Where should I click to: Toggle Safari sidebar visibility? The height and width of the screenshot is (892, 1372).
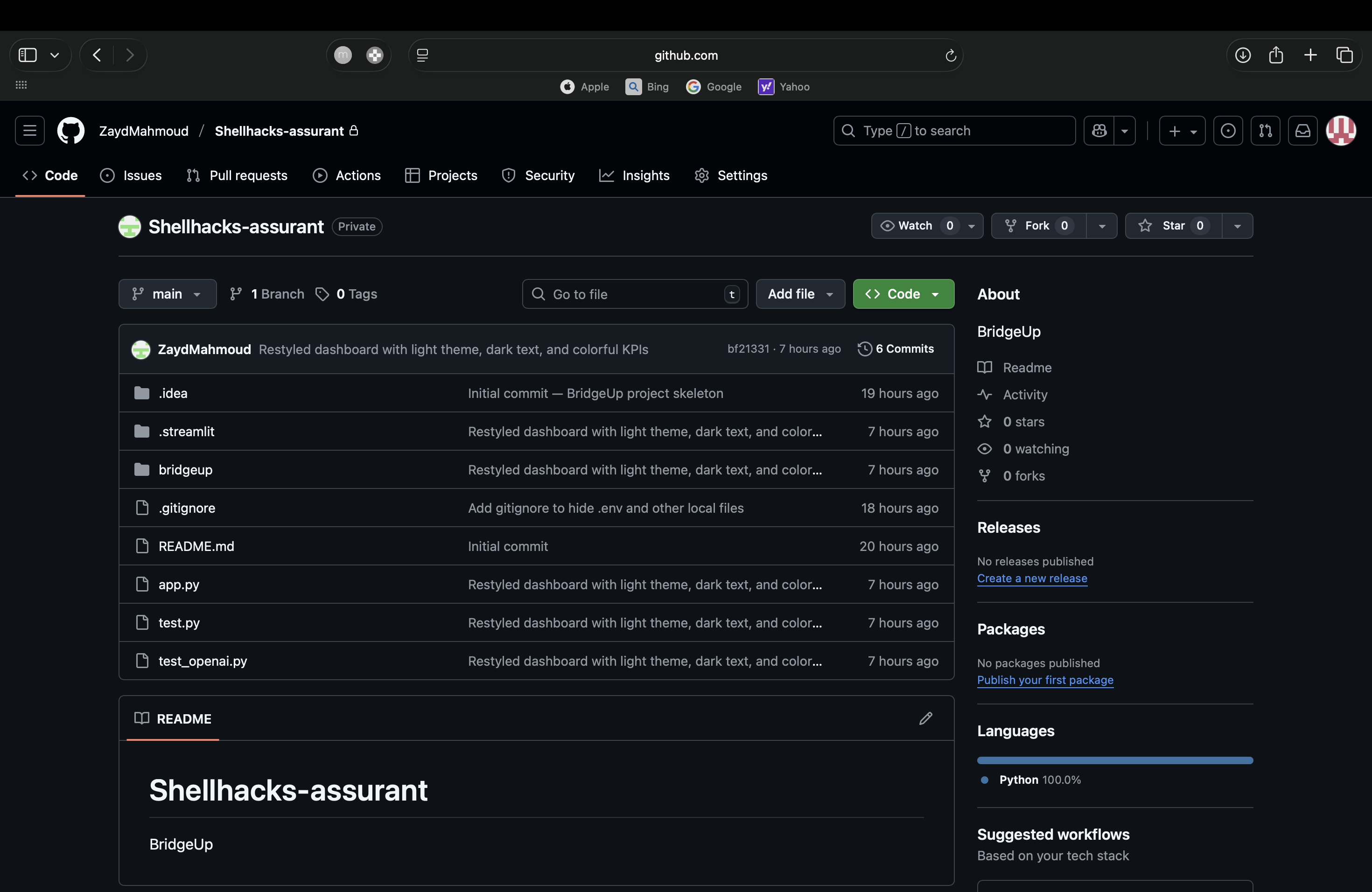pyautogui.click(x=28, y=56)
